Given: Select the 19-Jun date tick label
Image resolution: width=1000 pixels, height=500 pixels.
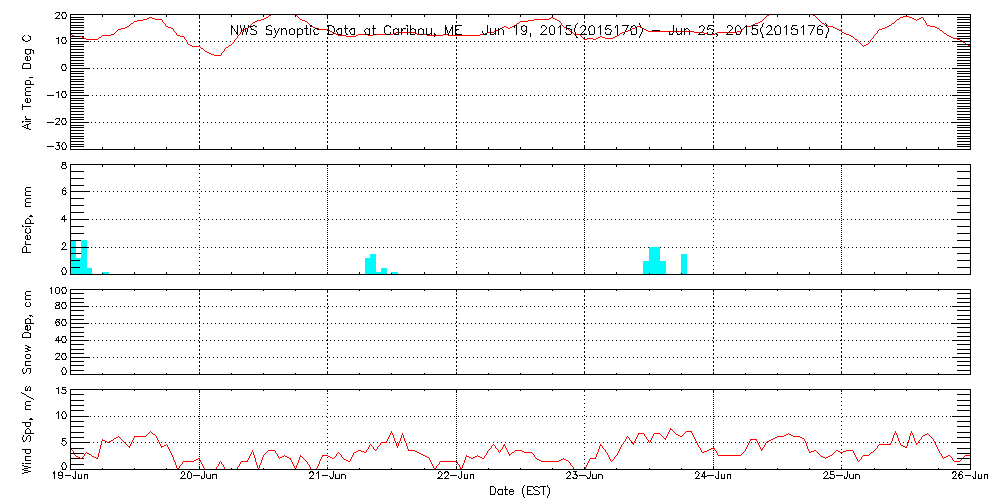Looking at the screenshot, I should pos(71,478).
